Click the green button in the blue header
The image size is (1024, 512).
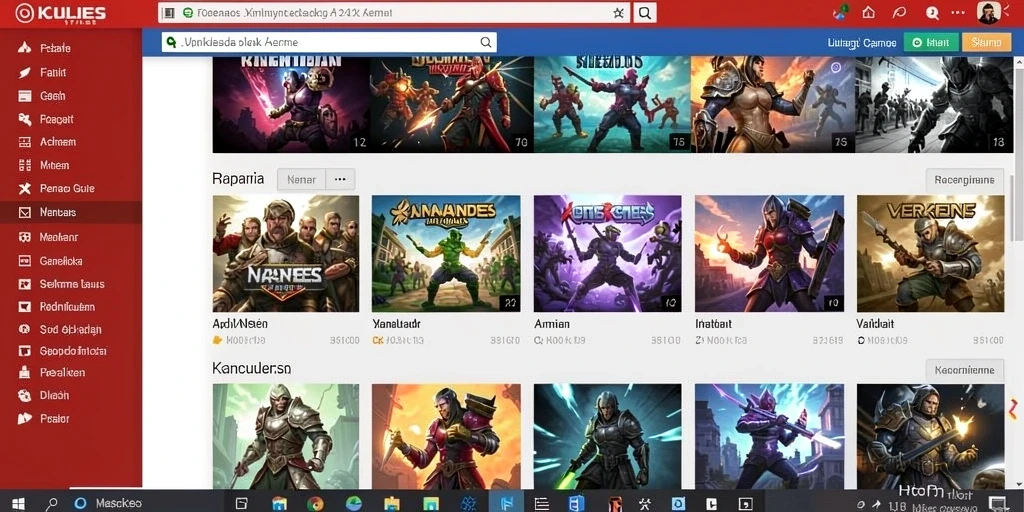click(931, 42)
